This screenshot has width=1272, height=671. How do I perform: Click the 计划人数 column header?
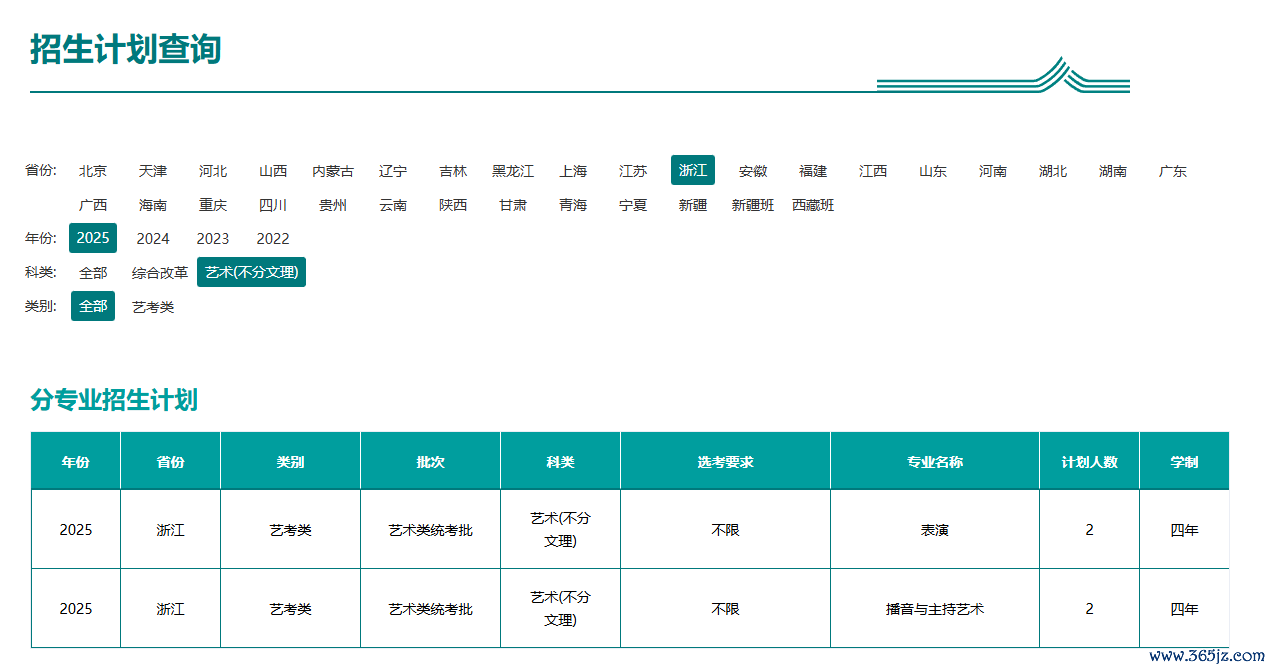pyautogui.click(x=1089, y=462)
